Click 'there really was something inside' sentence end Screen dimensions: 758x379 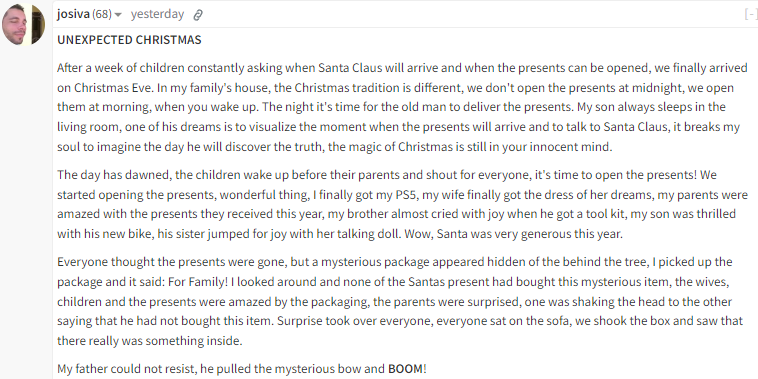click(x=149, y=341)
